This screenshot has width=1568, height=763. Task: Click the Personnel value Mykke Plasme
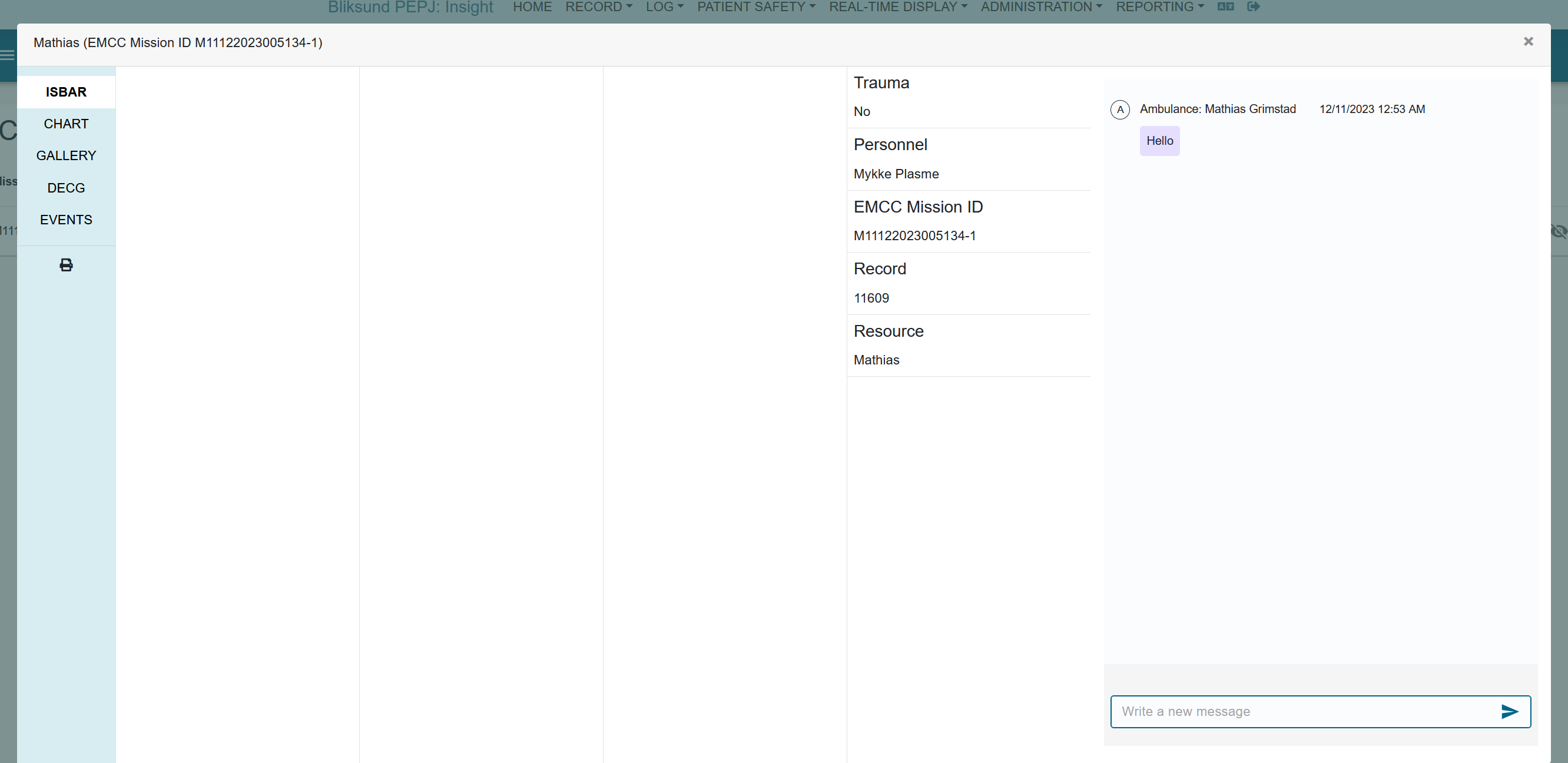tap(896, 174)
